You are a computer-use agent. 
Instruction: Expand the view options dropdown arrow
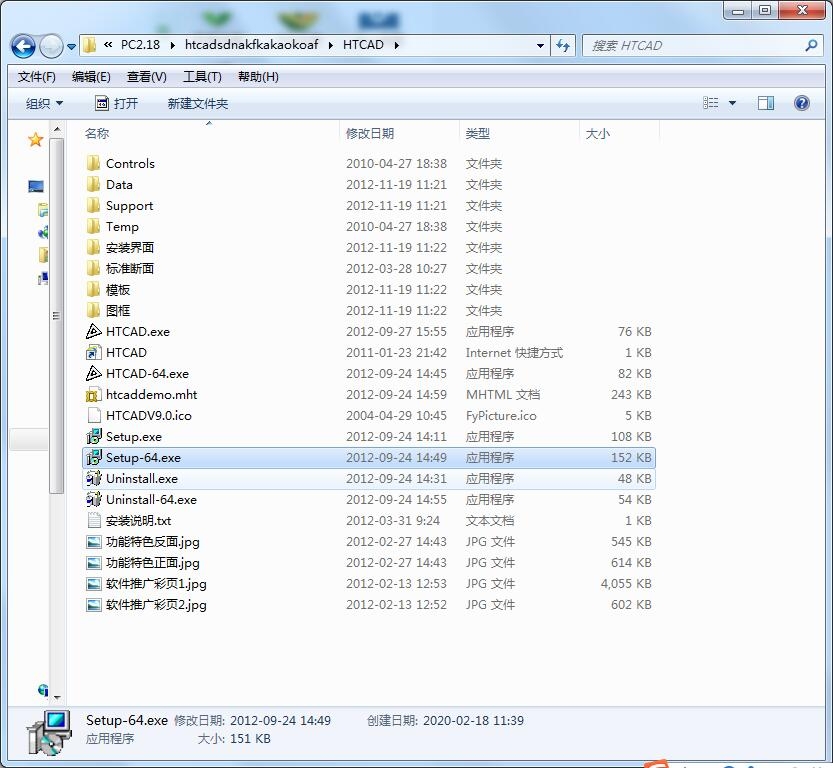point(732,103)
